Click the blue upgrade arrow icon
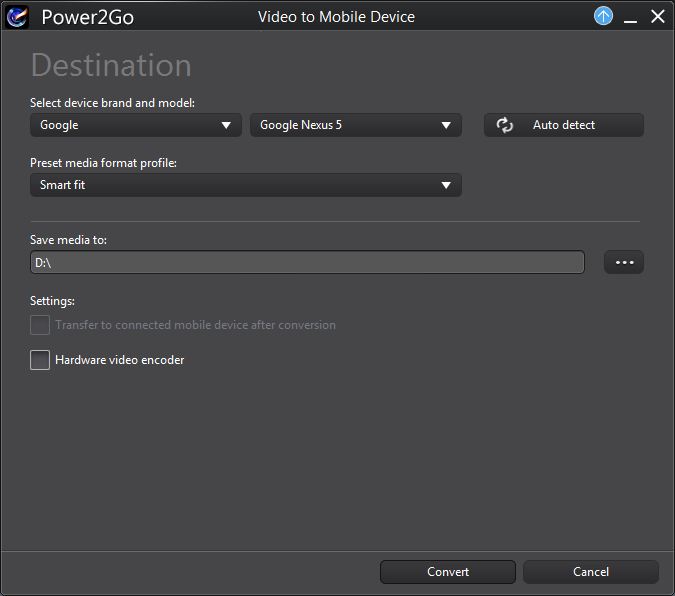The width and height of the screenshot is (675, 596). (603, 16)
